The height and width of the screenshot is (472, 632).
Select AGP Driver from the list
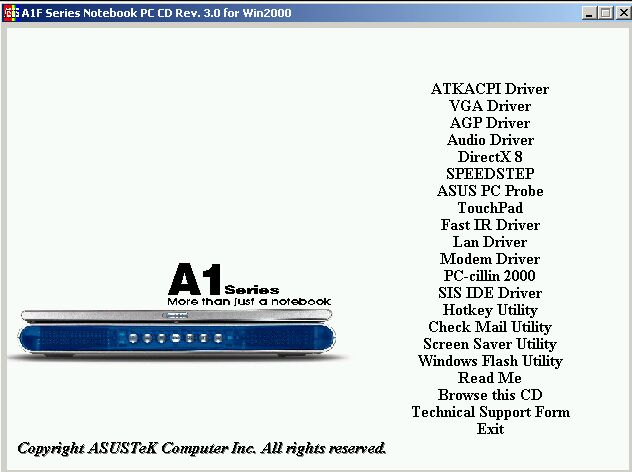pyautogui.click(x=490, y=123)
